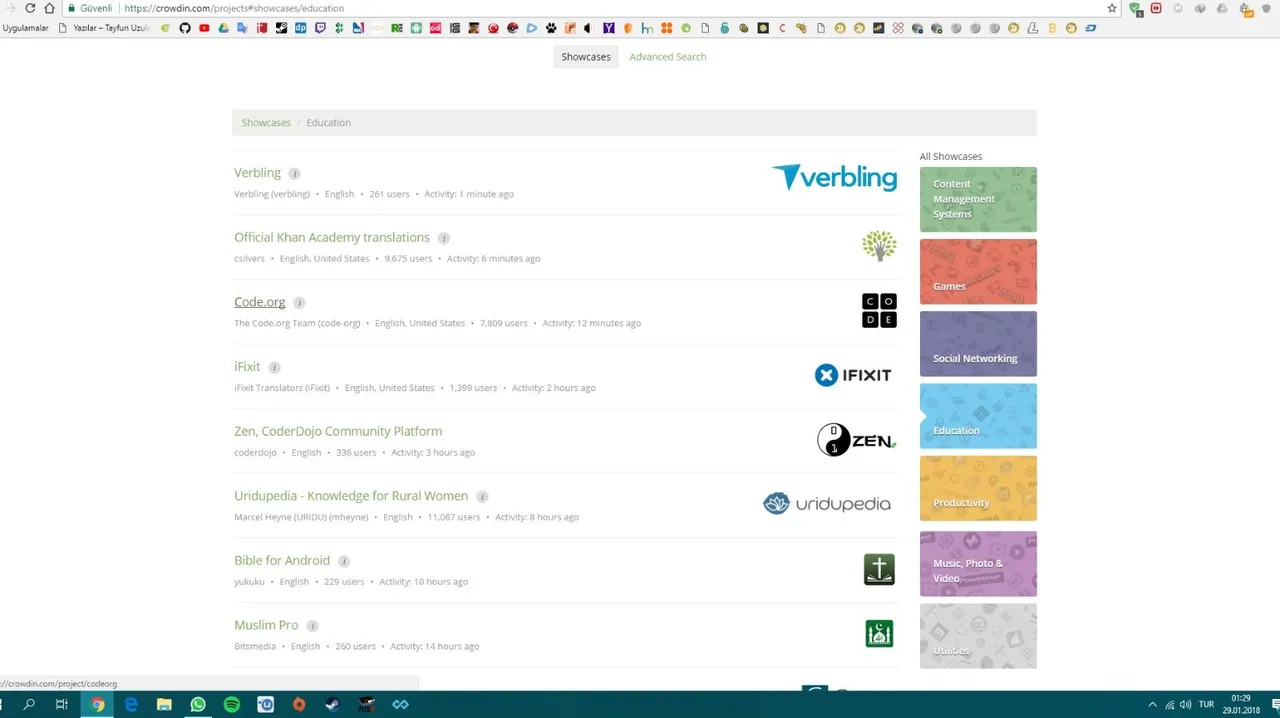Viewport: 1280px width, 718px height.
Task: Open the Uygulamalar apps bookmark
Action: 26,28
